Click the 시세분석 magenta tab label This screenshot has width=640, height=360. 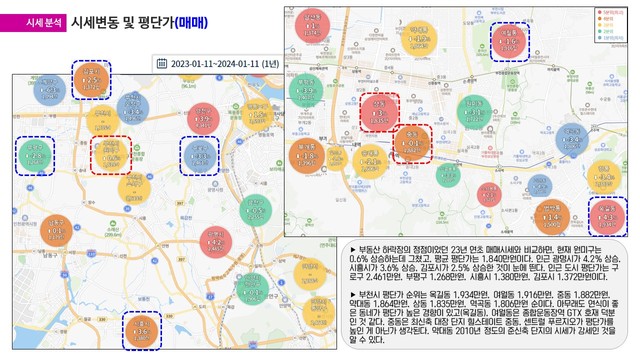44,23
